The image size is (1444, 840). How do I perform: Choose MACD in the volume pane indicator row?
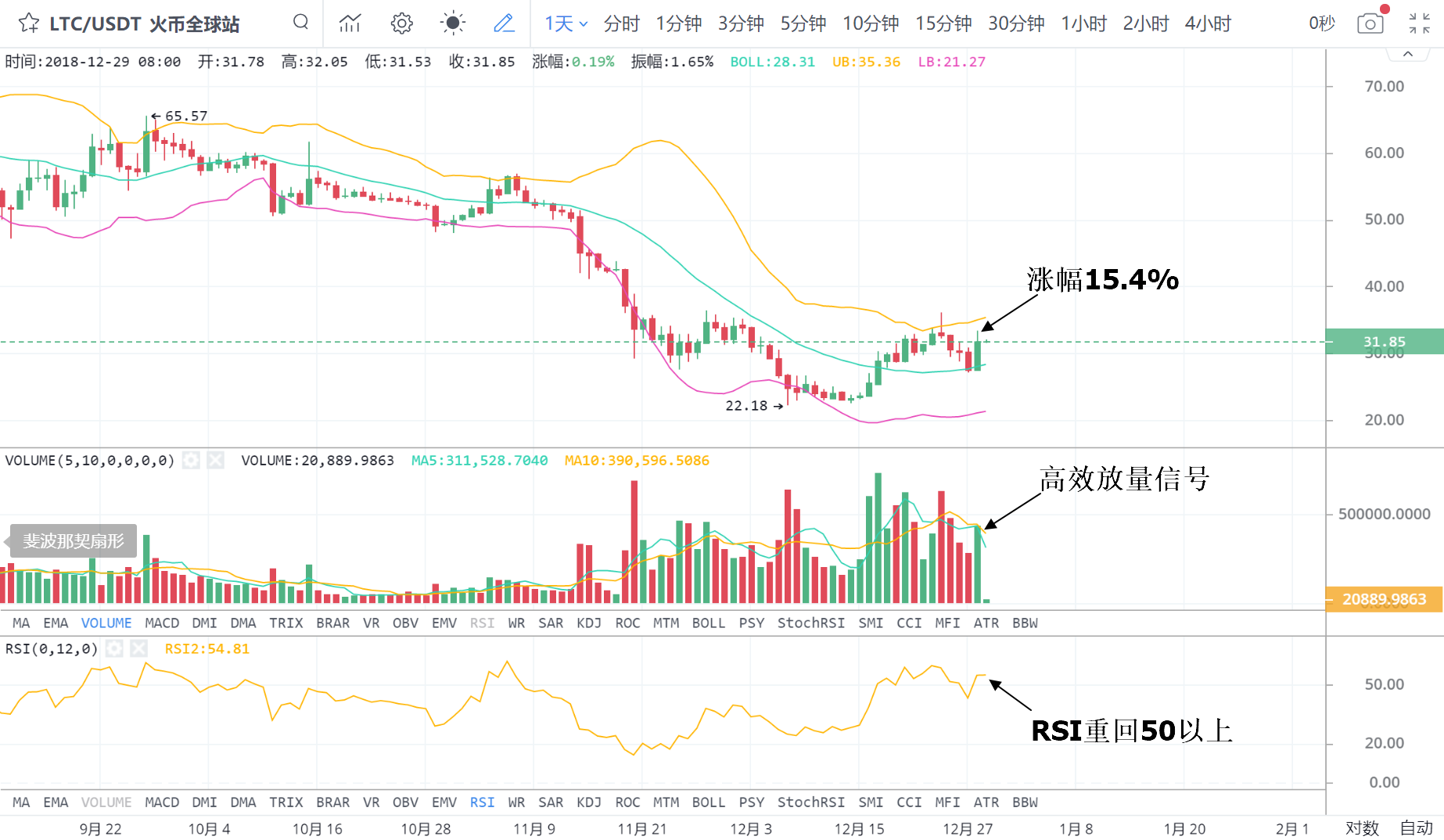162,623
